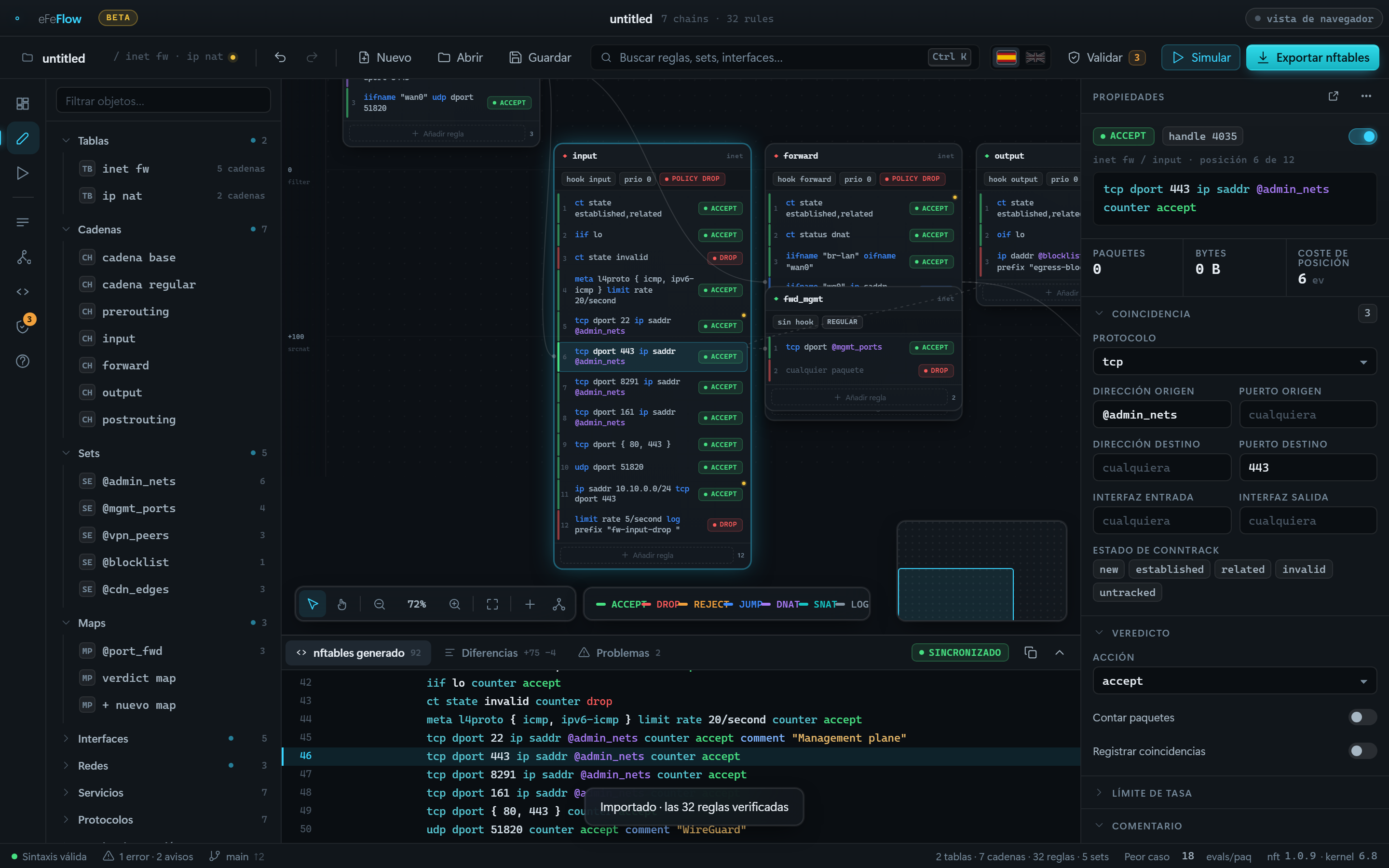Click the Dirección origen @admin_nets field
This screenshot has width=1389, height=868.
pyautogui.click(x=1162, y=415)
